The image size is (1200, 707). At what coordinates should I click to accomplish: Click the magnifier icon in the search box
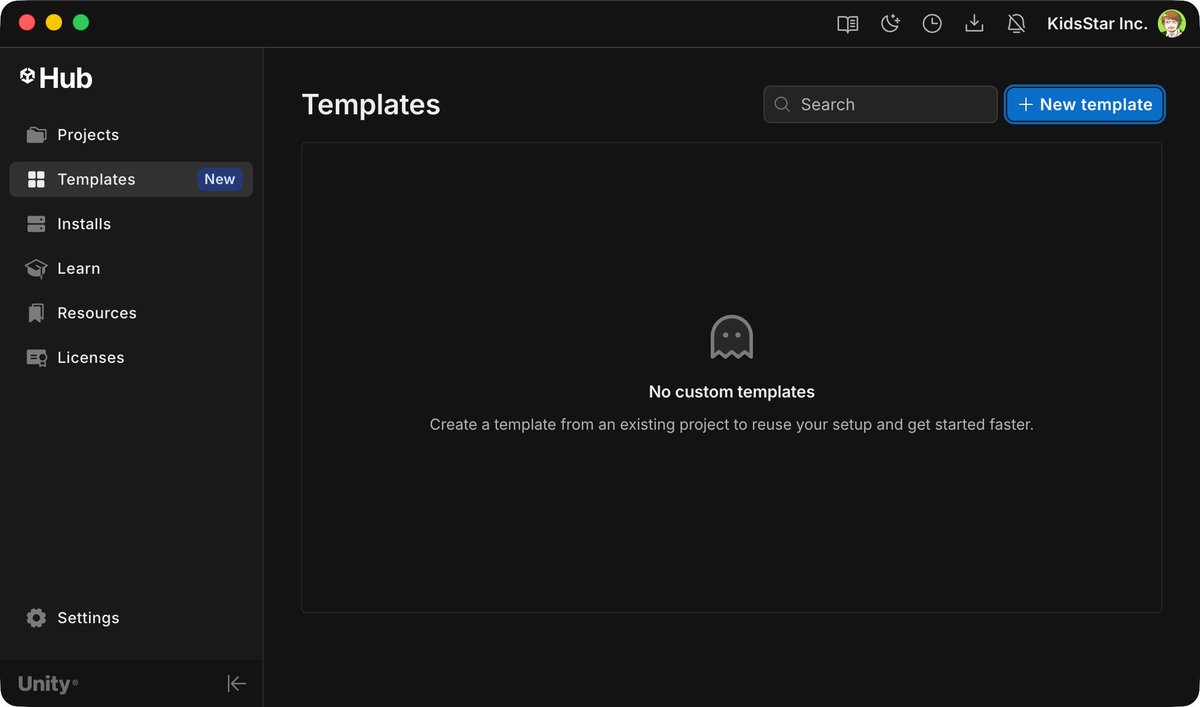tap(782, 105)
